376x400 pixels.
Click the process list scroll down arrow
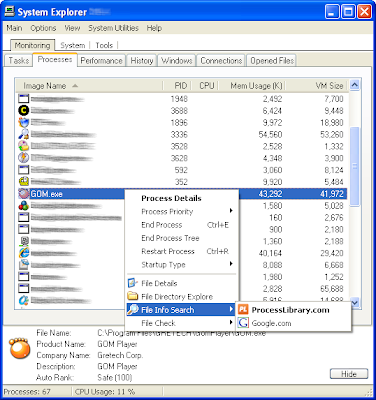[354, 303]
